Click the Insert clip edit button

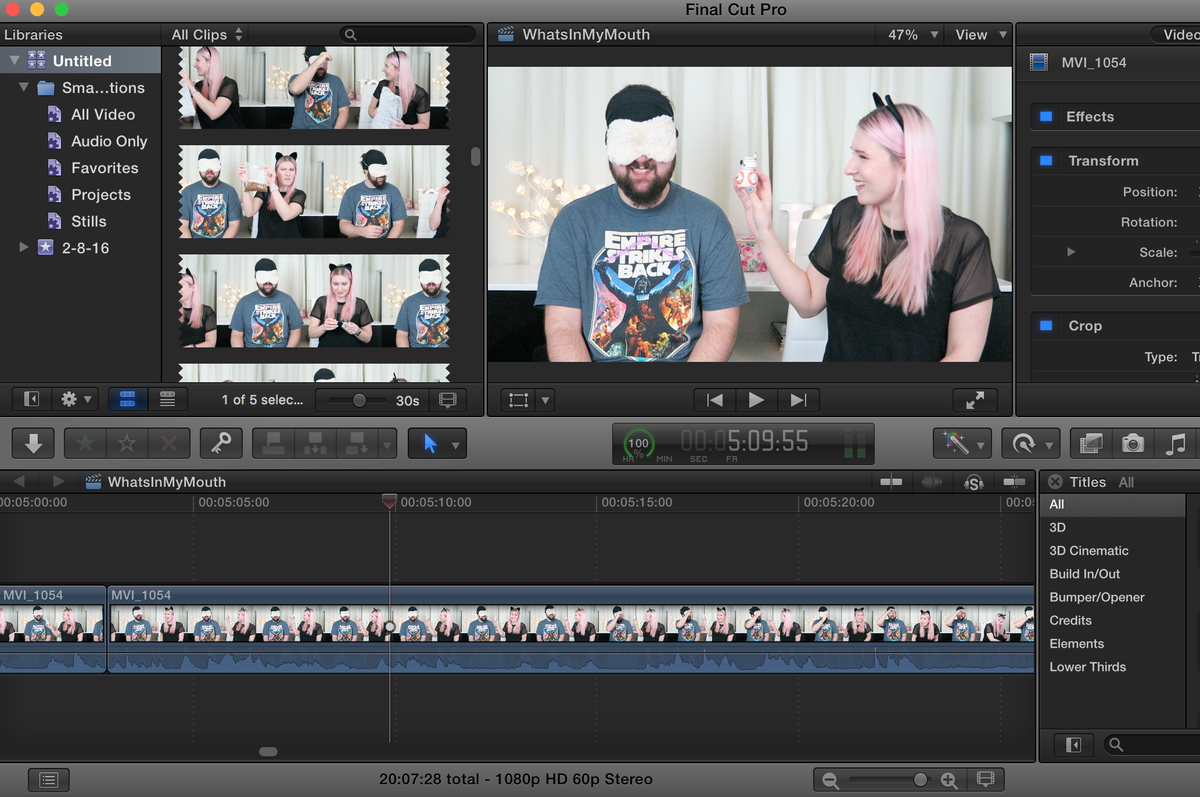[x=314, y=443]
